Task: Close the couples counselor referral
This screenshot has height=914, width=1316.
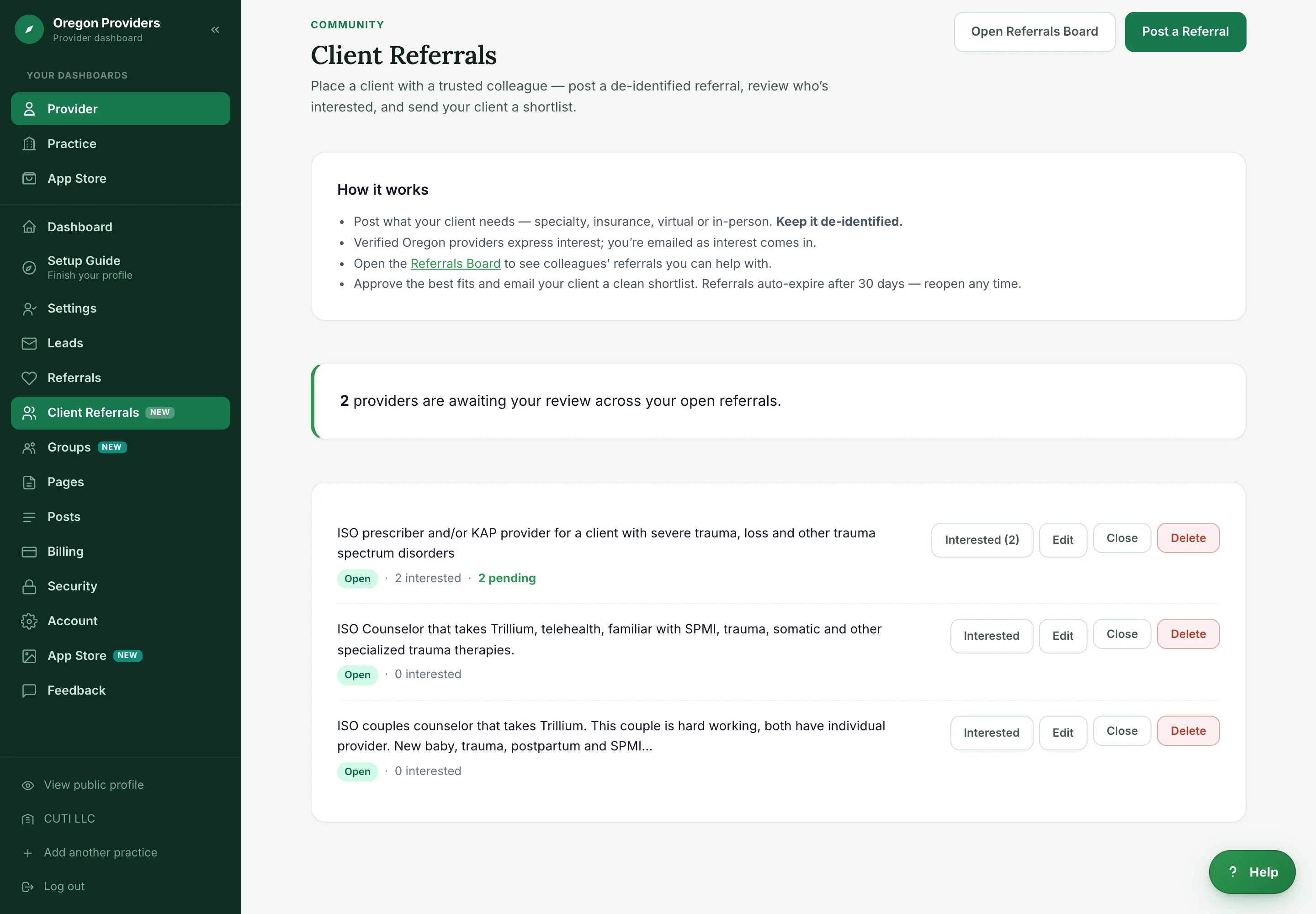Action: (1121, 731)
